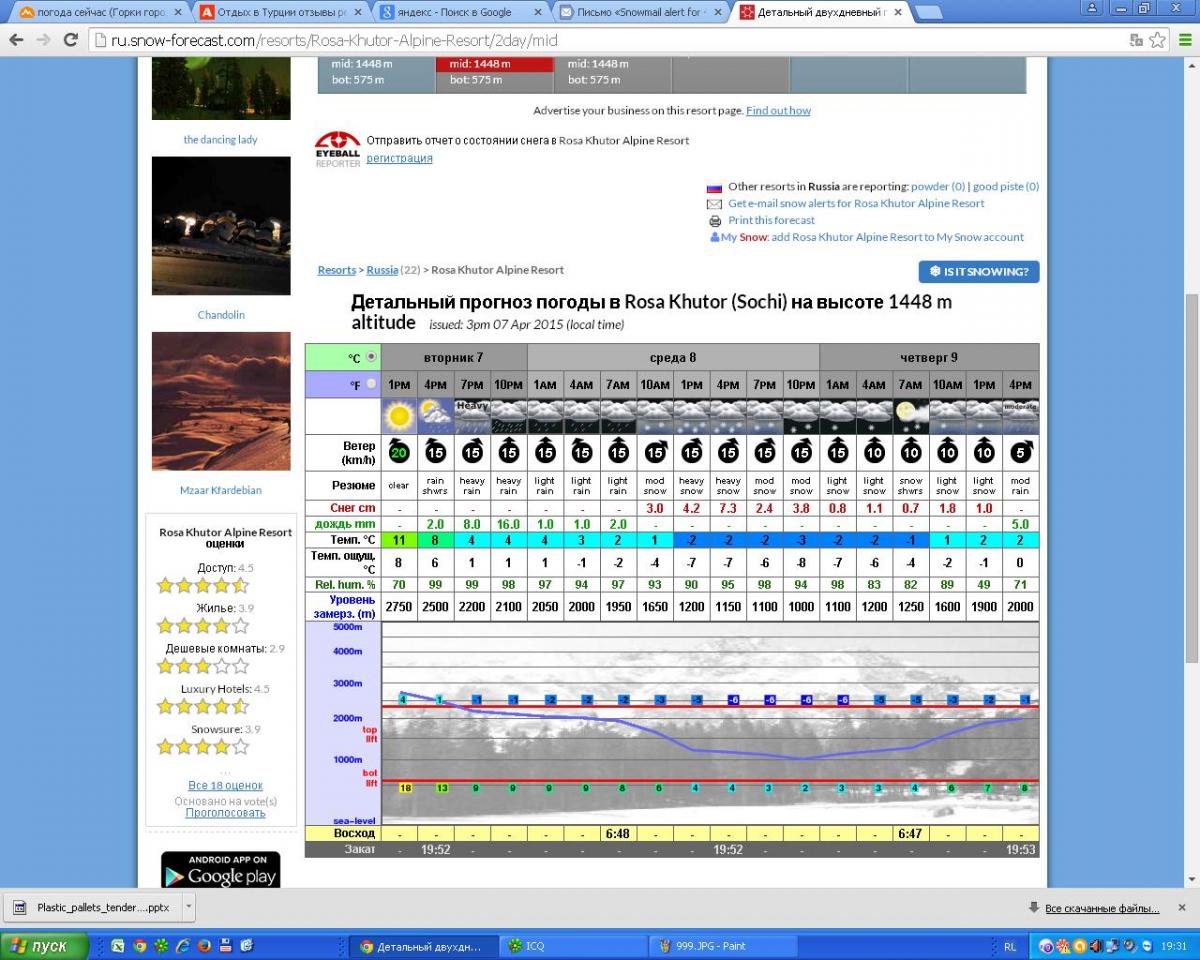The height and width of the screenshot is (960, 1200).
Task: Click the '7.3' snow cm cell
Action: 728,509
